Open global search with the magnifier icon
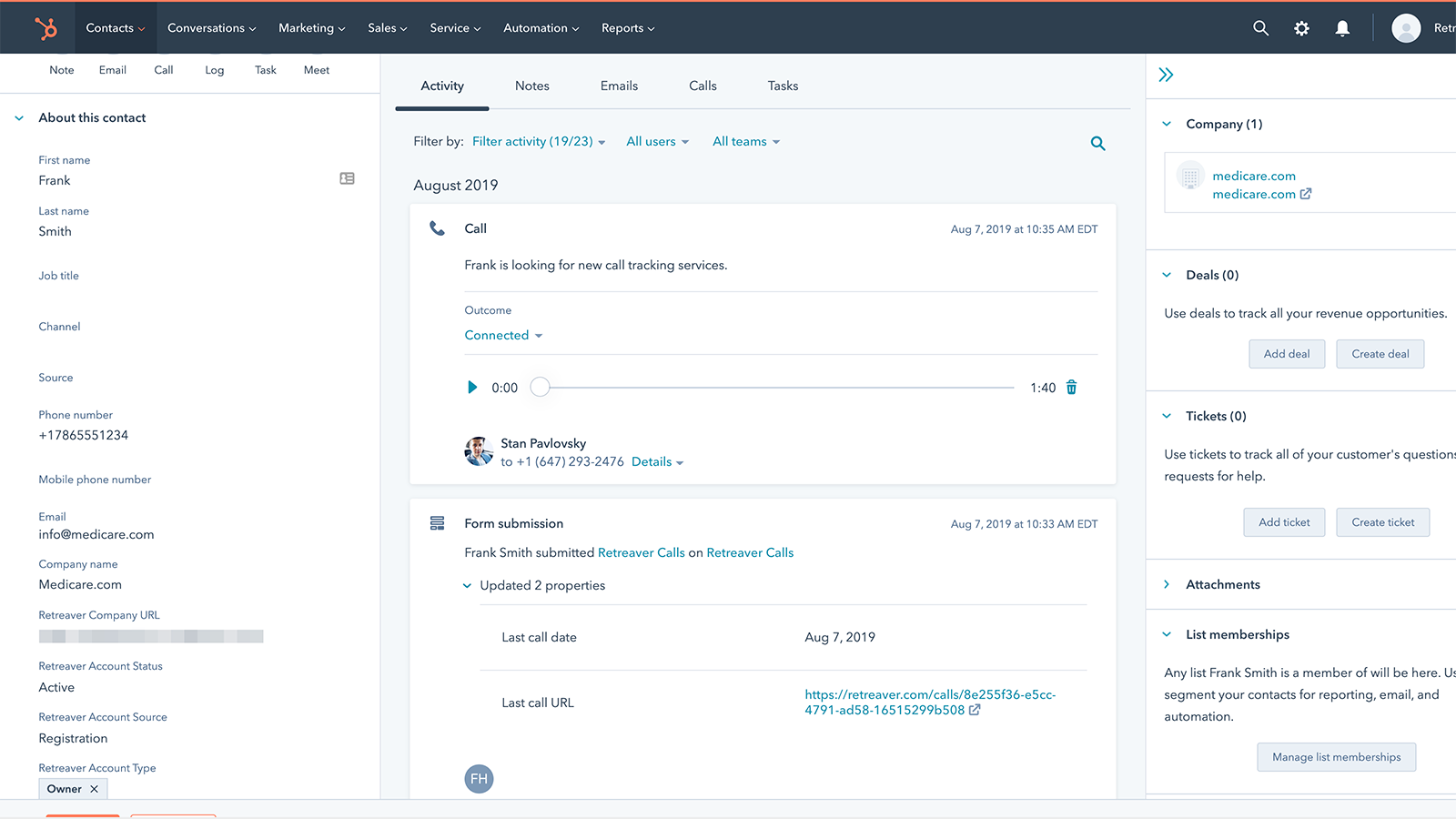1456x819 pixels. [1260, 27]
